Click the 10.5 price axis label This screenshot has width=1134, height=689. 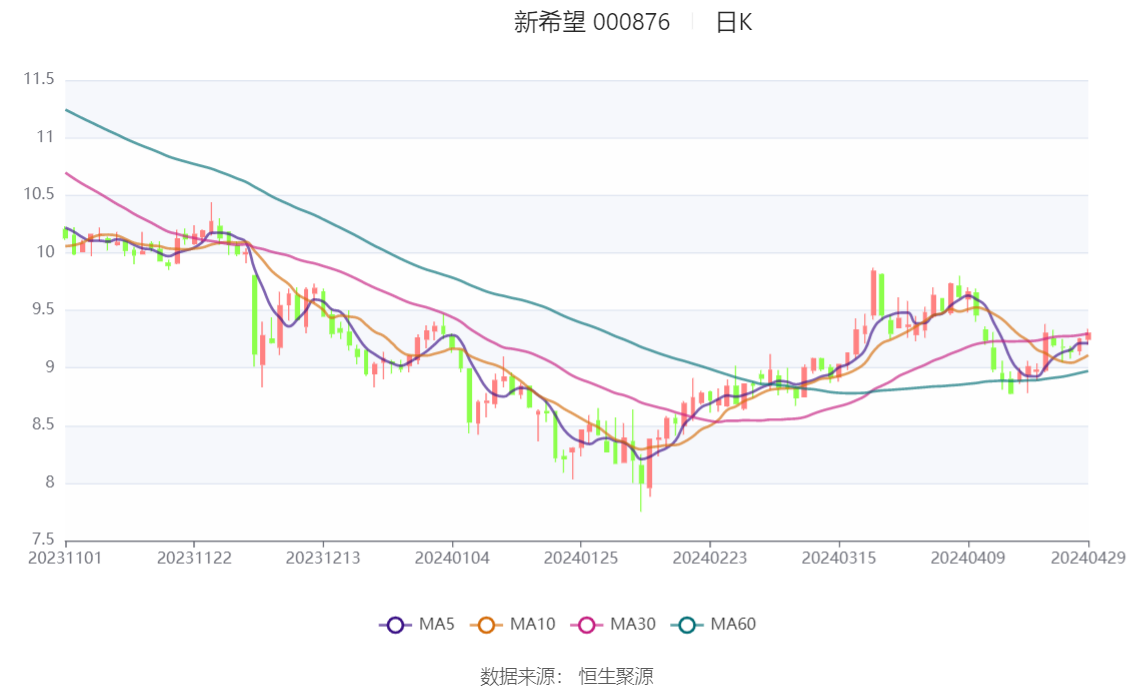pos(39,194)
